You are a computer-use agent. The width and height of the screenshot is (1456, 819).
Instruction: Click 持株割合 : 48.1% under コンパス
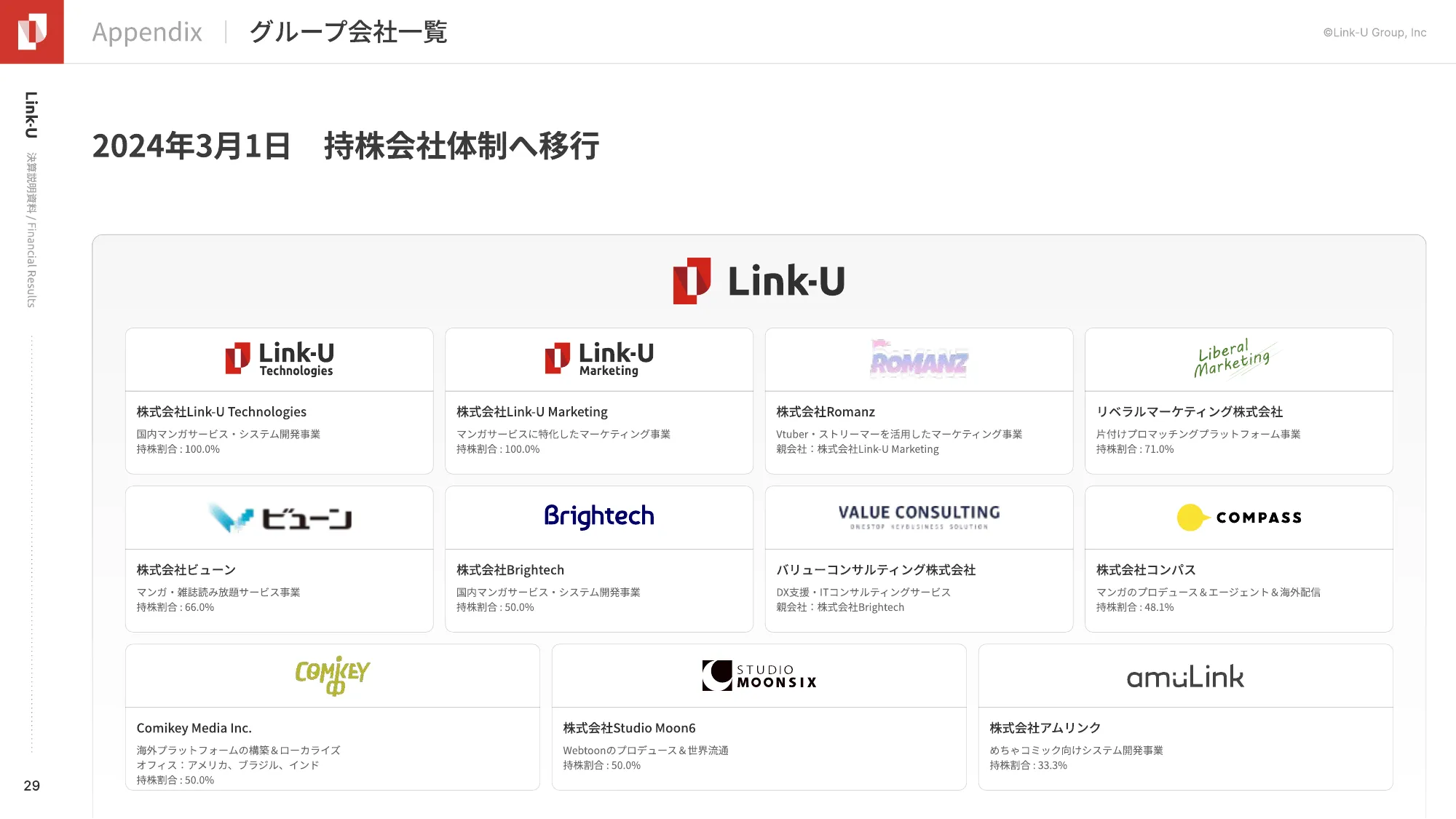pos(1135,607)
